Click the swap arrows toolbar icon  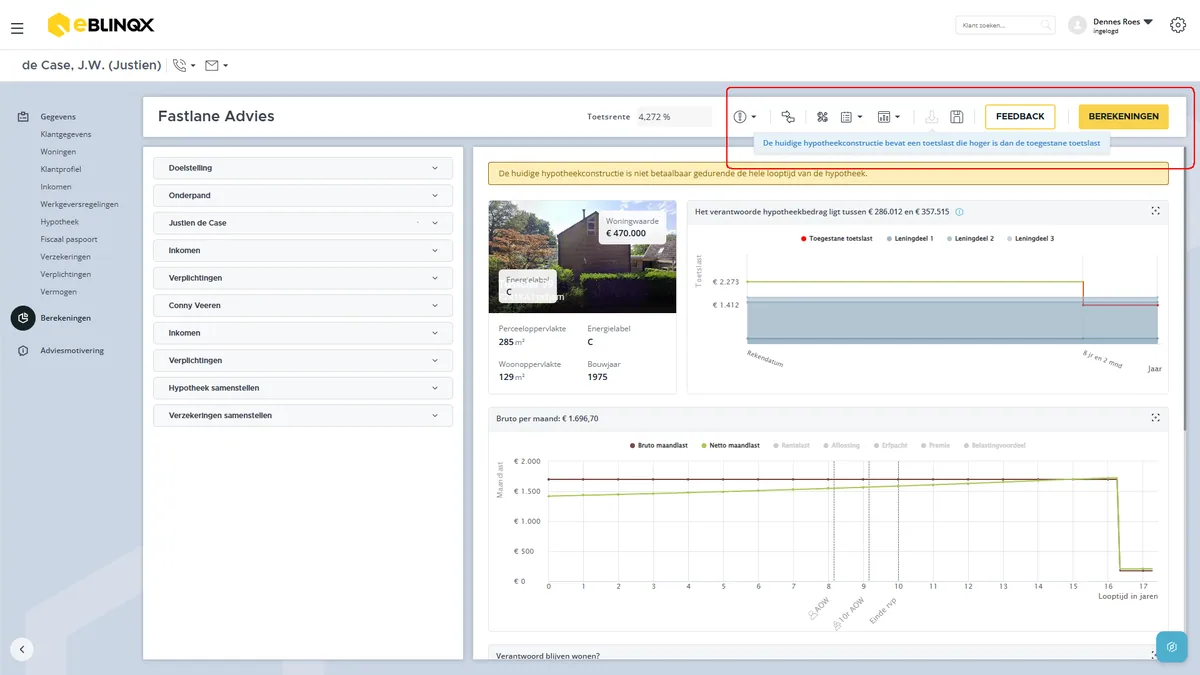[x=788, y=117]
